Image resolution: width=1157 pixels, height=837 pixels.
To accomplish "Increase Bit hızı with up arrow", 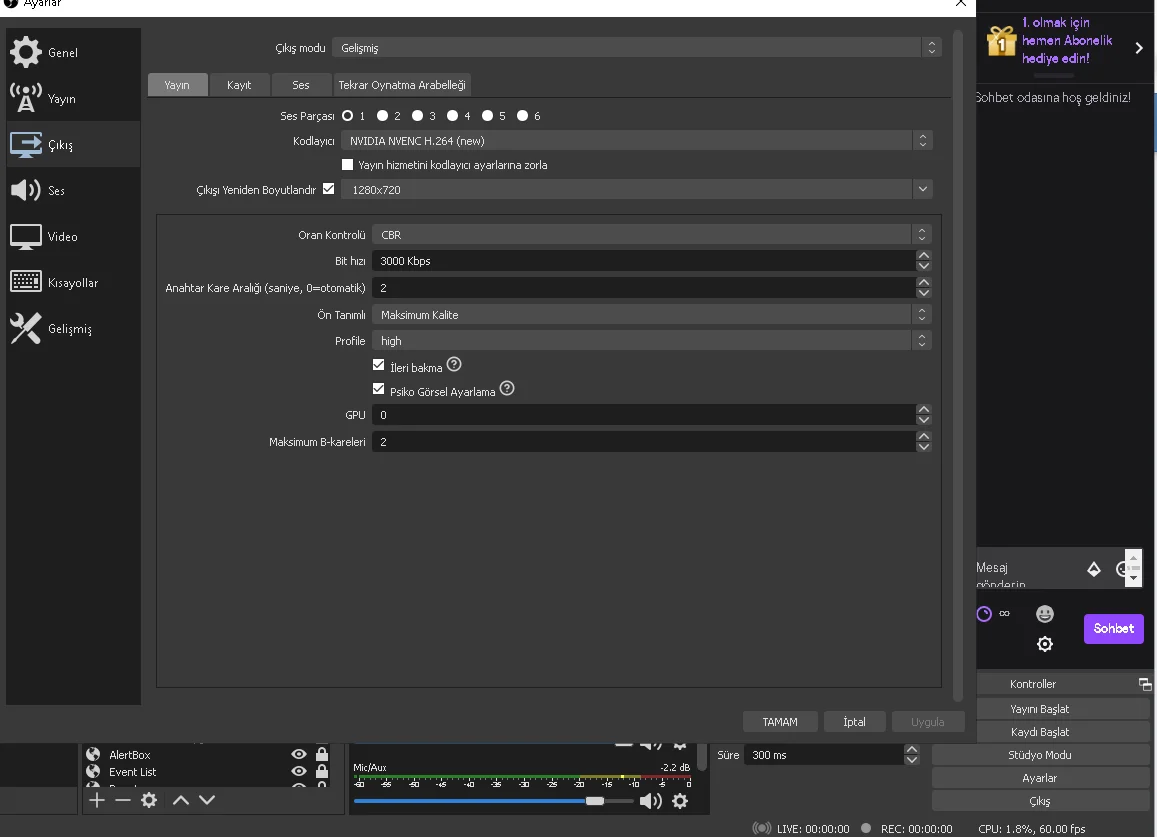I will pos(923,255).
